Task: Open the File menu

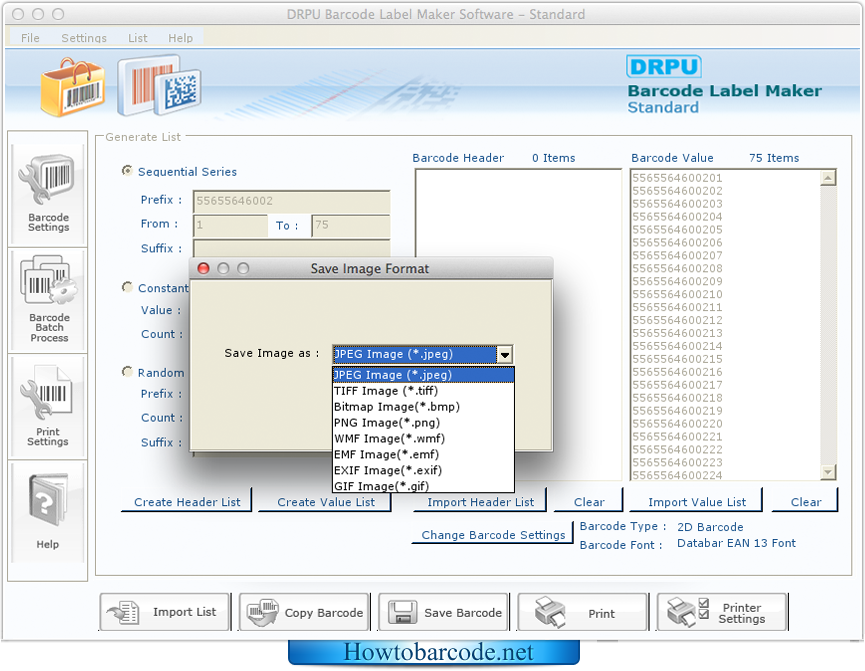Action: [30, 38]
